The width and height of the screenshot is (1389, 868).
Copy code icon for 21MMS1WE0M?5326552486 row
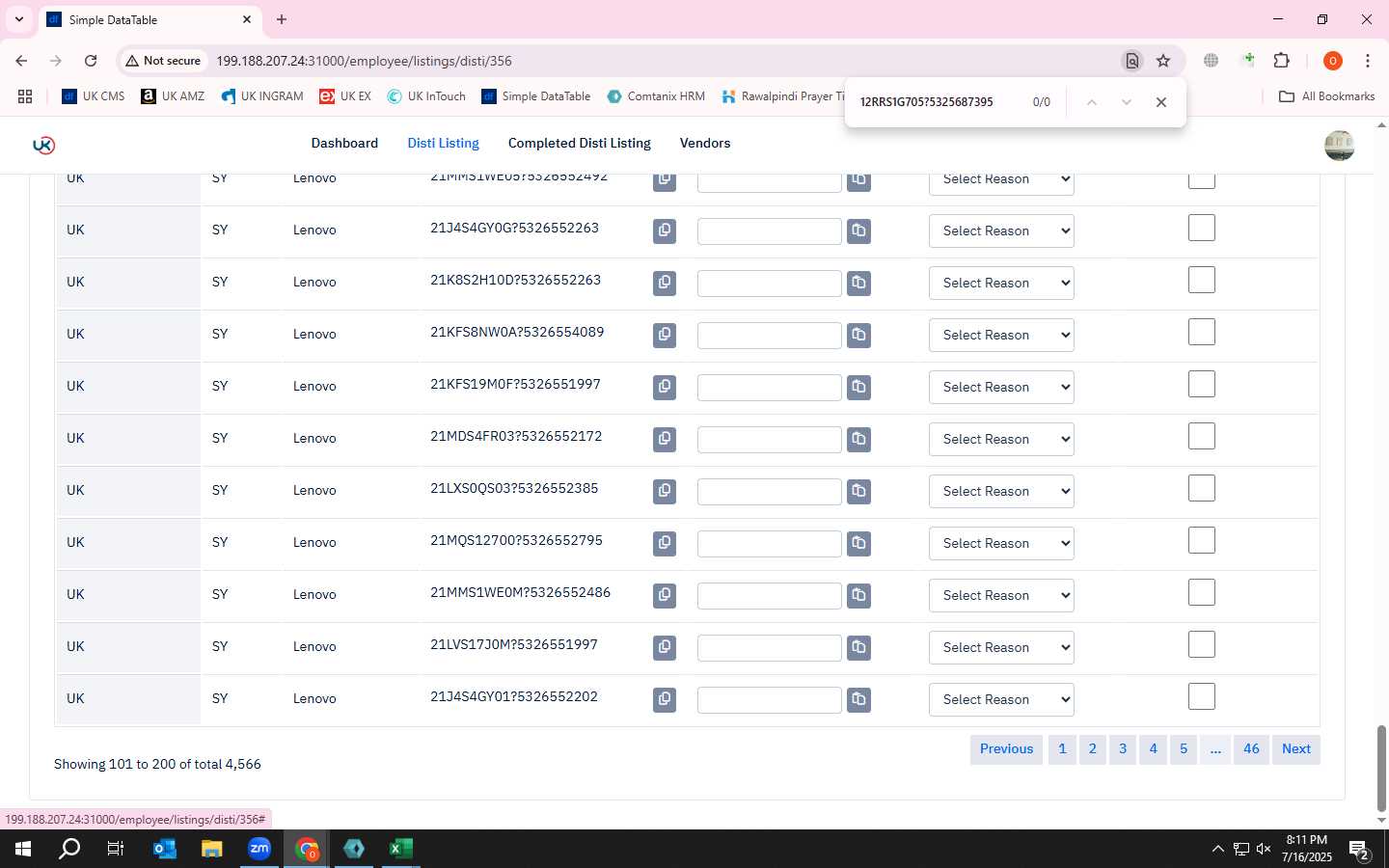665,595
